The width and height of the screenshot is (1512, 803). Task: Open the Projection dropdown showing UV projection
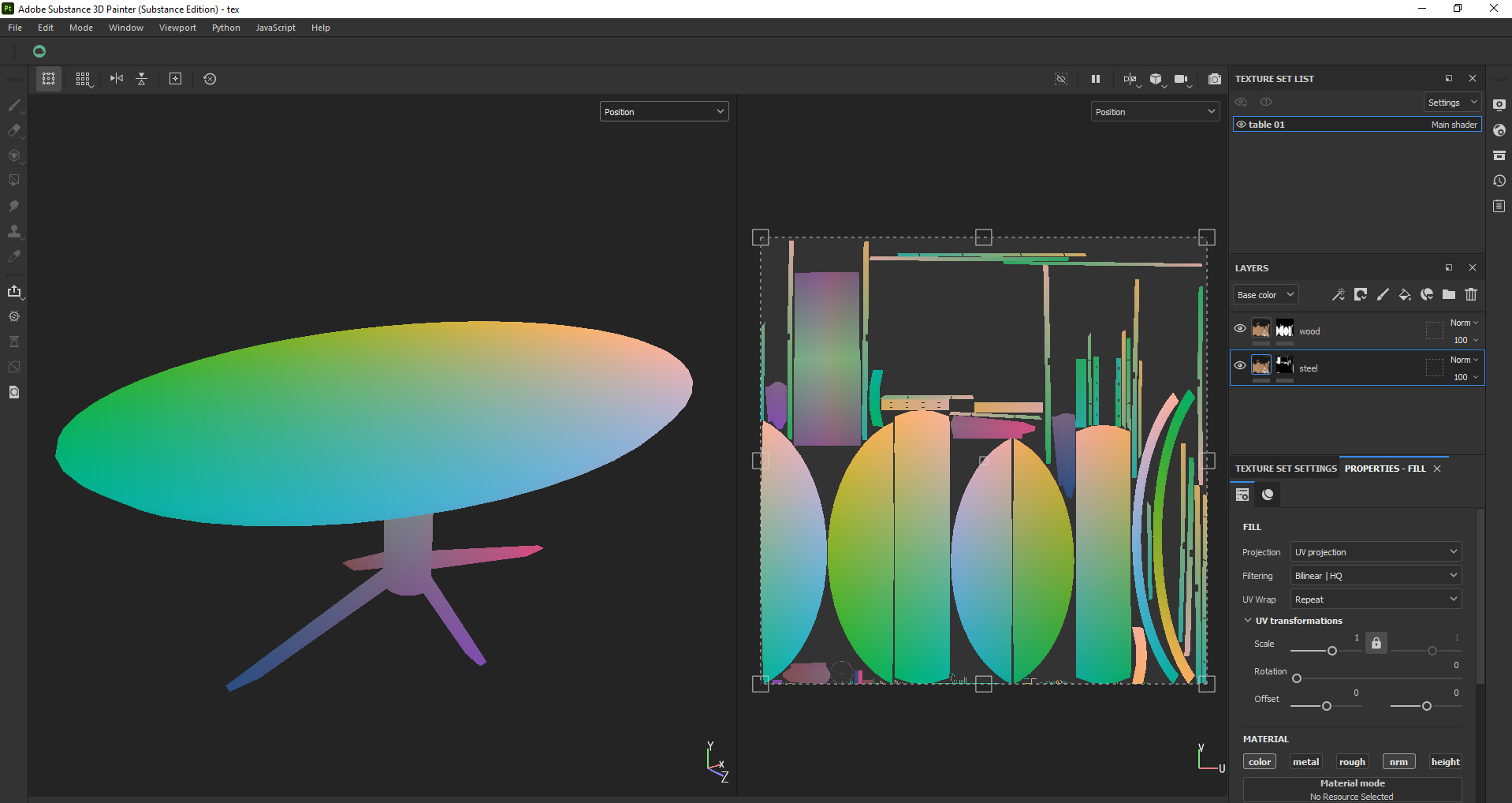[1376, 552]
